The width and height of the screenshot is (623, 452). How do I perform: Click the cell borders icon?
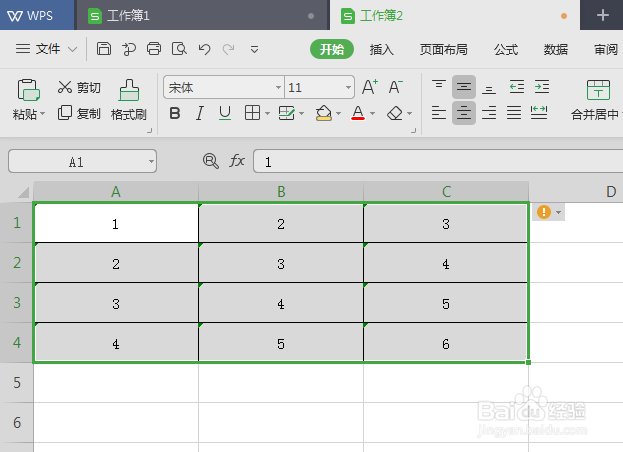click(253, 113)
